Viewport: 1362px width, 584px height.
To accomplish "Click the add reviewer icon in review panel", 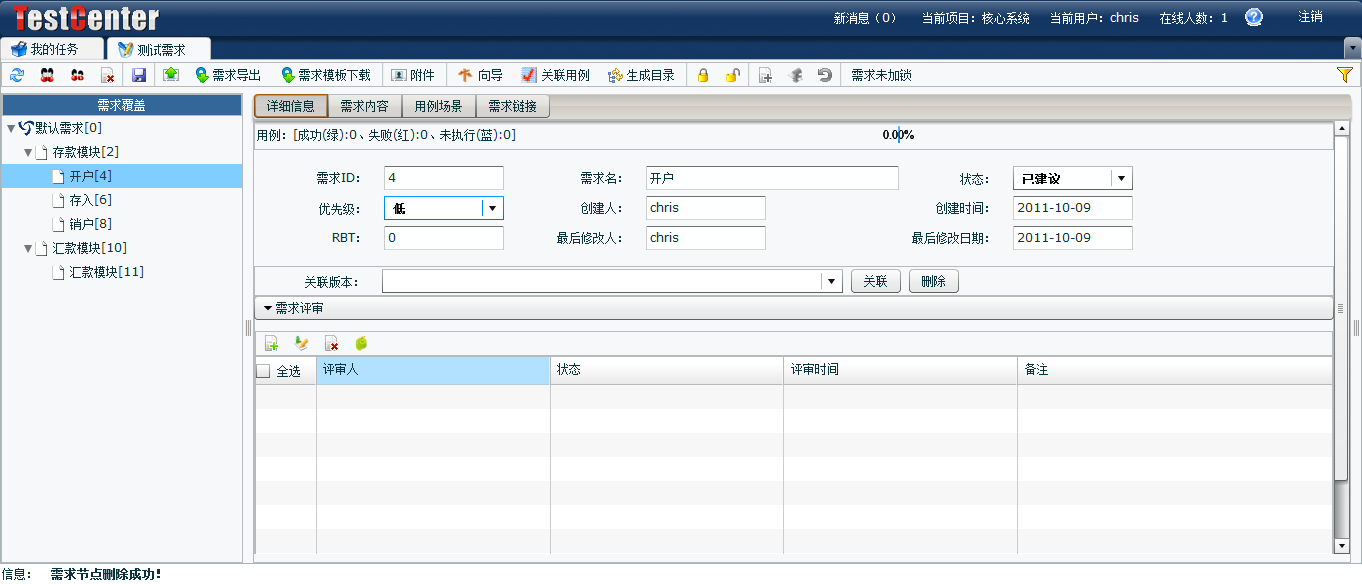I will (x=271, y=343).
